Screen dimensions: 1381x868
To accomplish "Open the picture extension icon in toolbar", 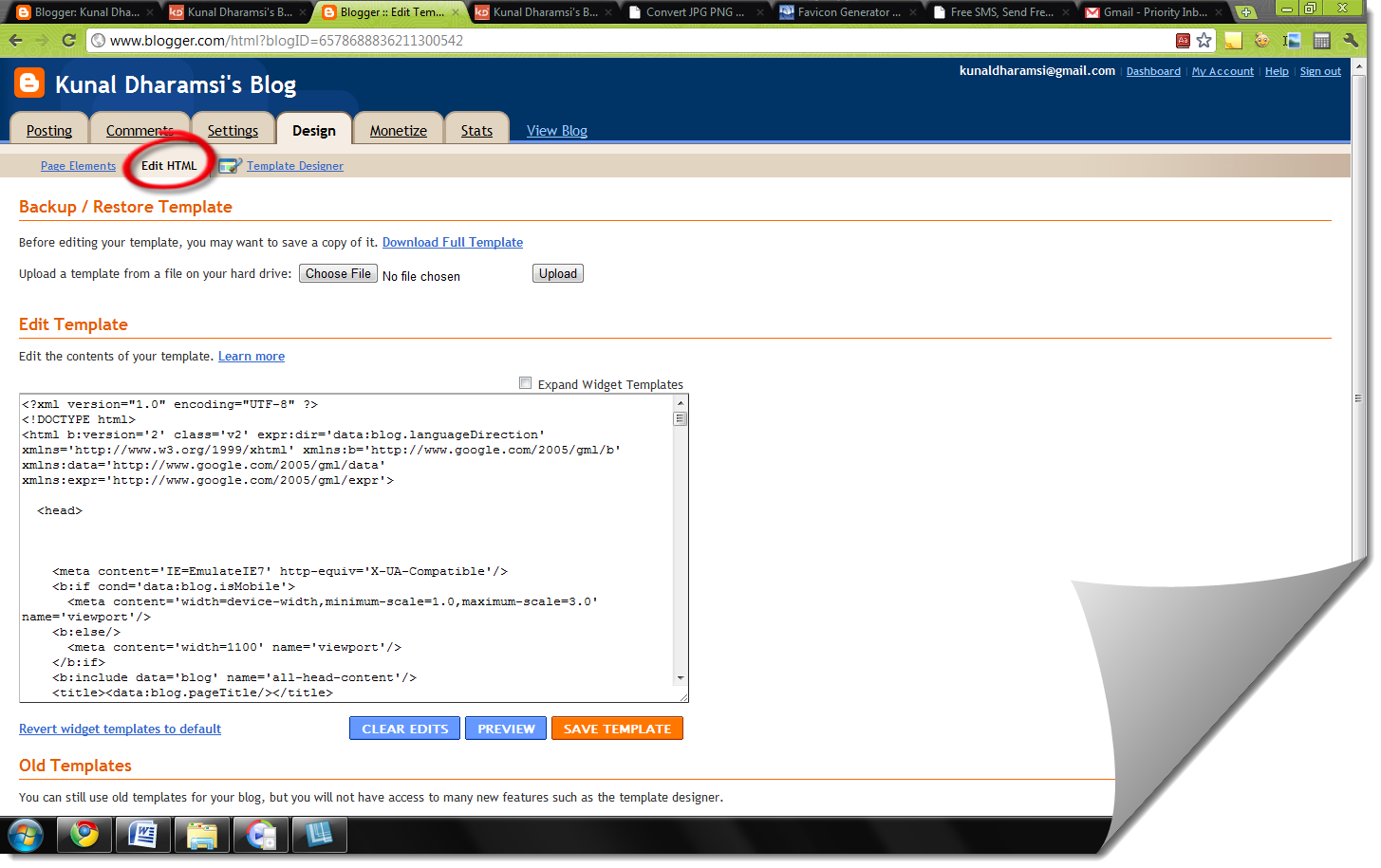I will pyautogui.click(x=1291, y=40).
